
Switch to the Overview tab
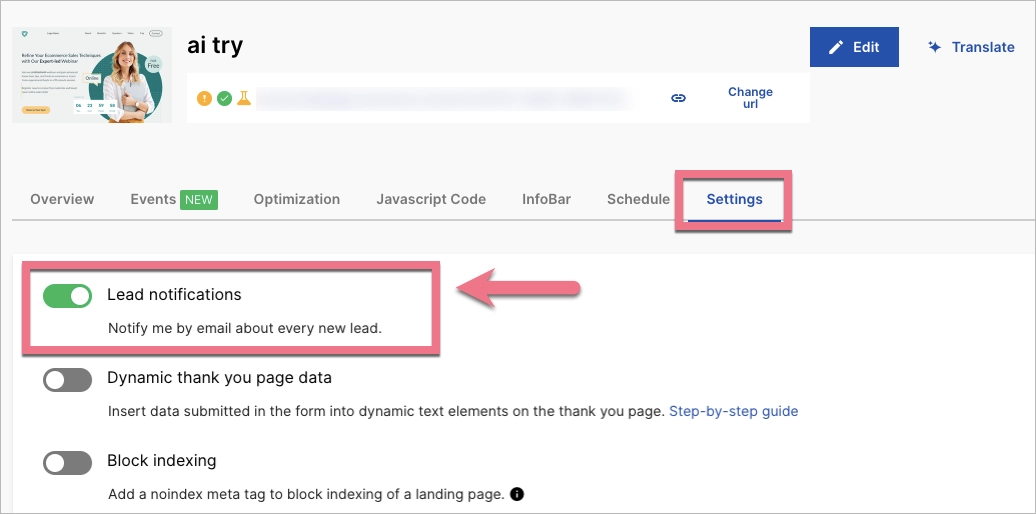point(62,199)
